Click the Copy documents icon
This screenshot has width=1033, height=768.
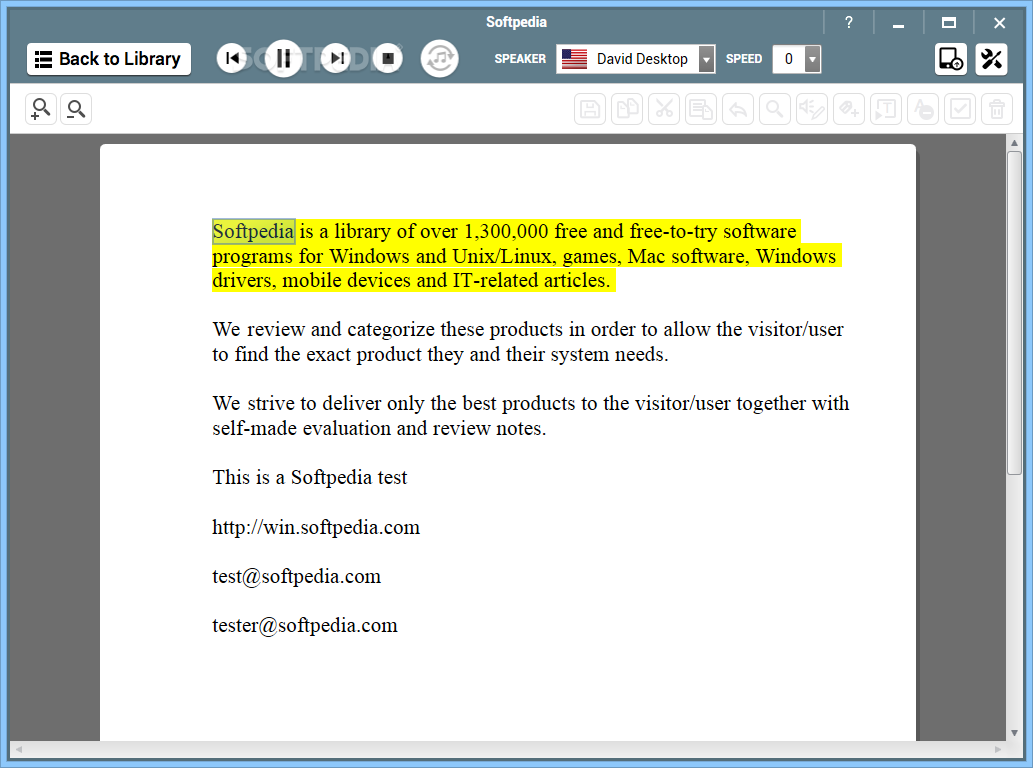(627, 109)
